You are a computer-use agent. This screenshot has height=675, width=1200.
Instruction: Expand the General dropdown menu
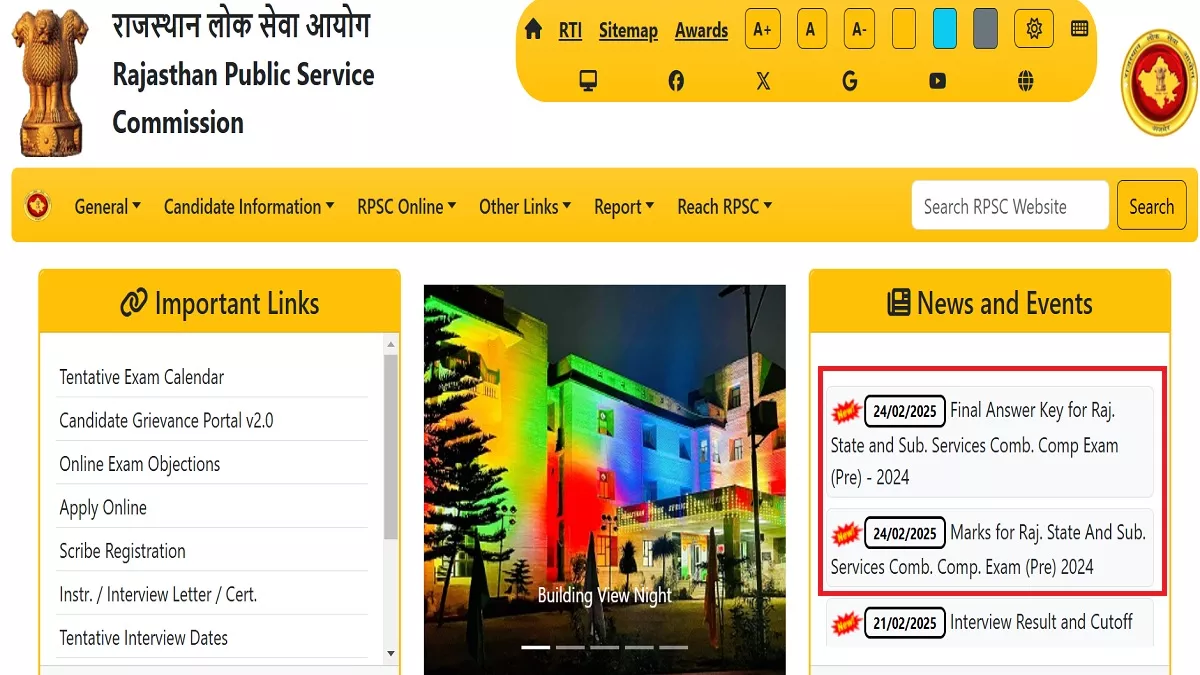click(107, 207)
